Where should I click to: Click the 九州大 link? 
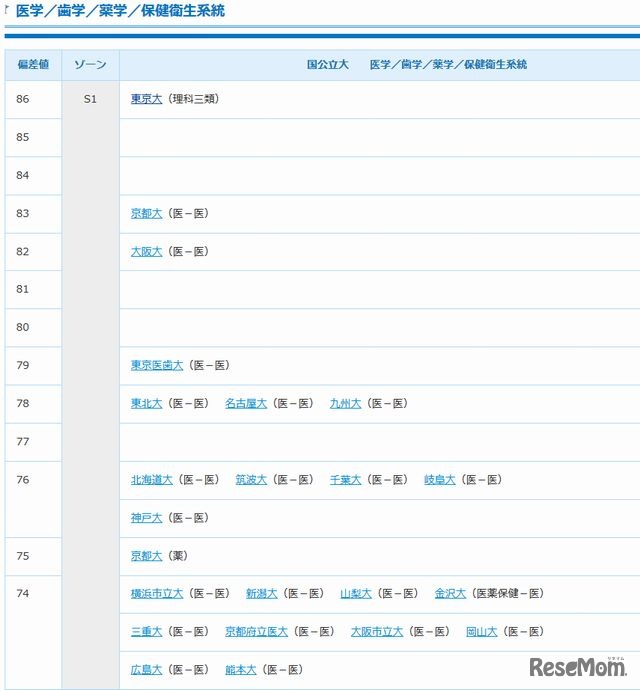pyautogui.click(x=346, y=403)
